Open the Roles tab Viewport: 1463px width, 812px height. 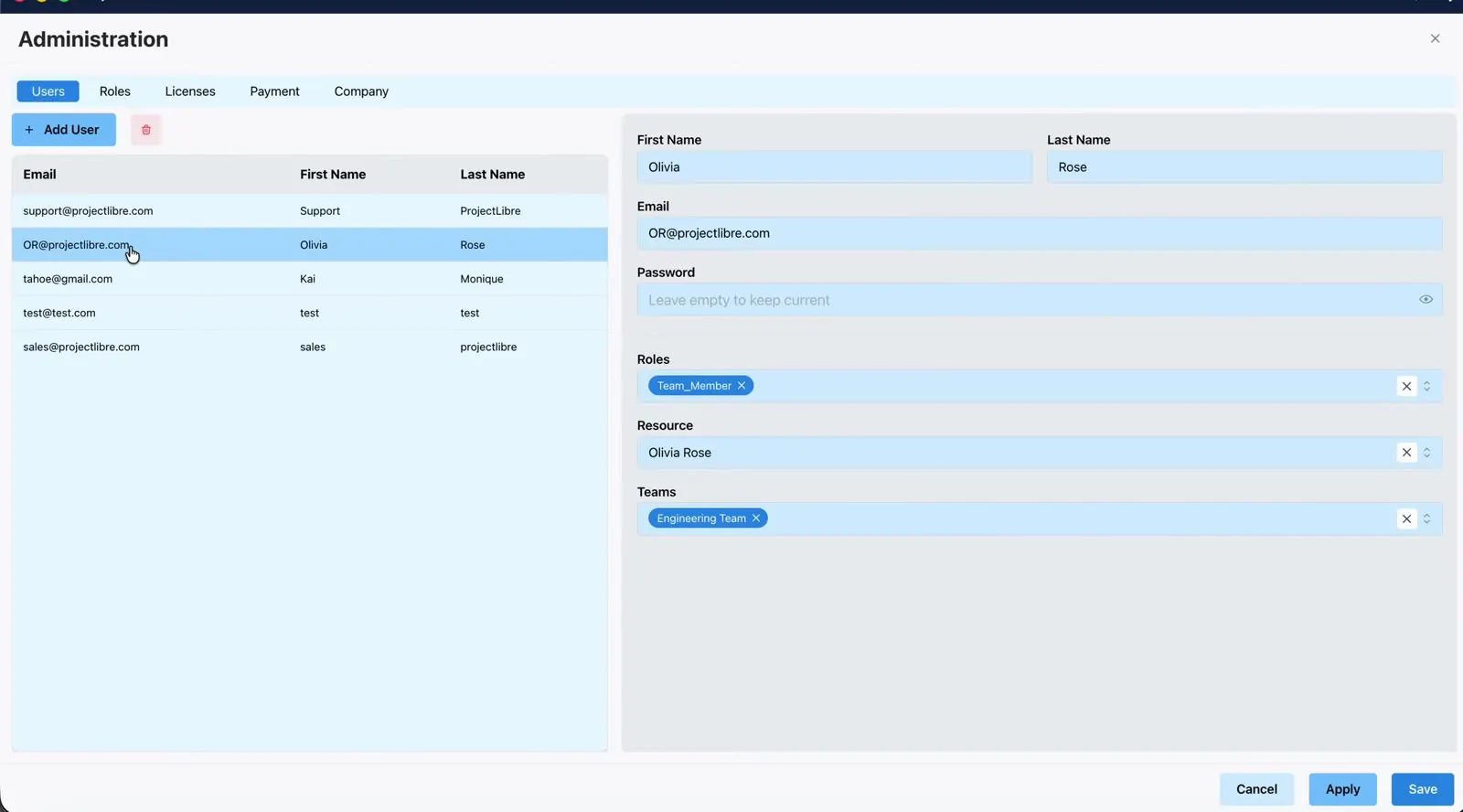tap(115, 91)
